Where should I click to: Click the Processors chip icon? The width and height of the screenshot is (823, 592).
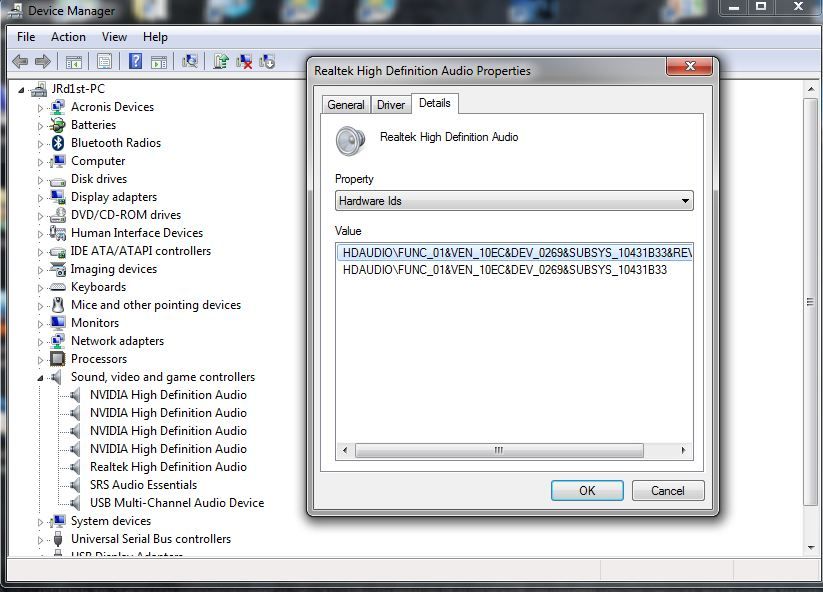(57, 359)
